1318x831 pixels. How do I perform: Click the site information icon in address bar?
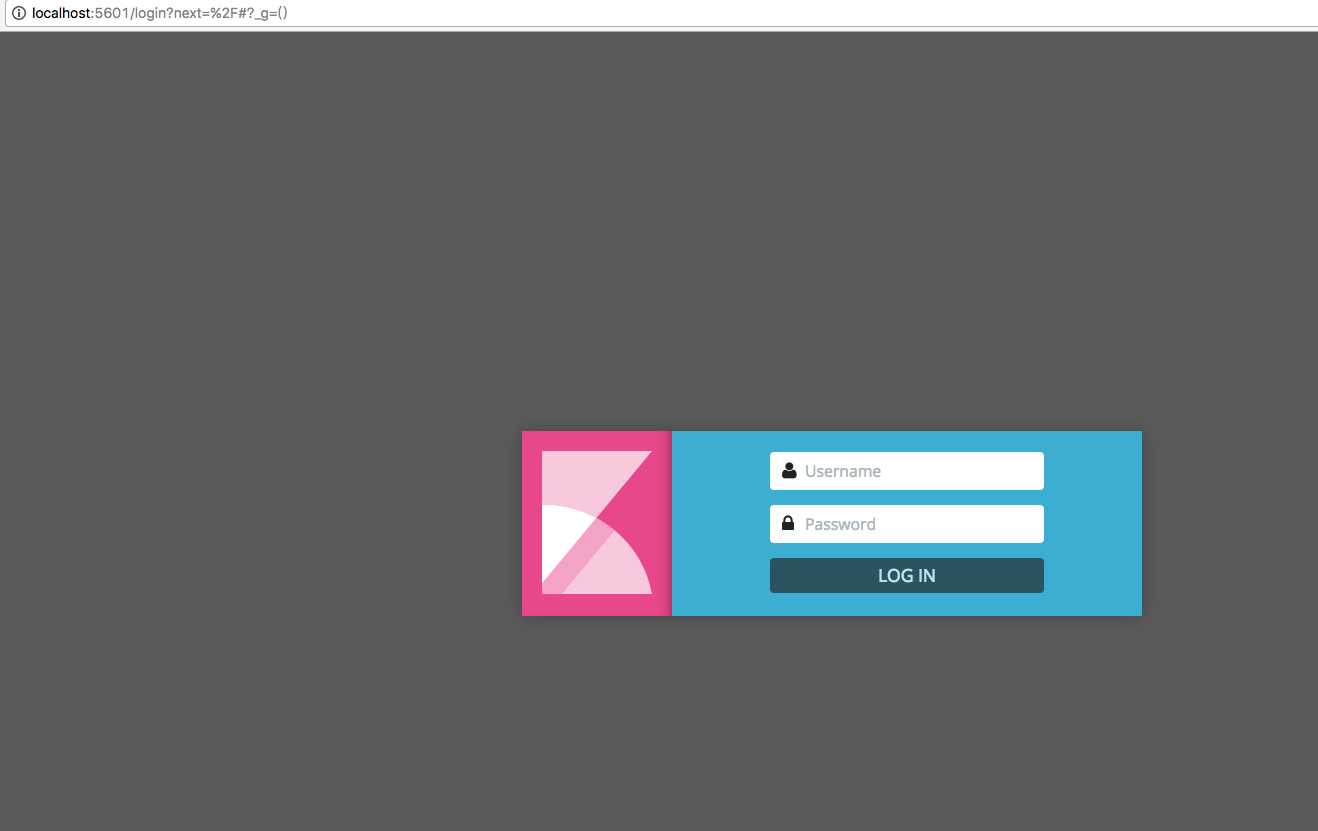[18, 13]
